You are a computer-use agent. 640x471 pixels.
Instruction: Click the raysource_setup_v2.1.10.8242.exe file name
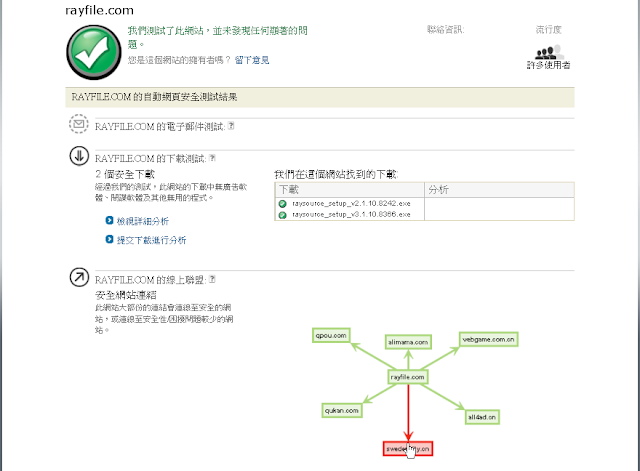tap(351, 203)
